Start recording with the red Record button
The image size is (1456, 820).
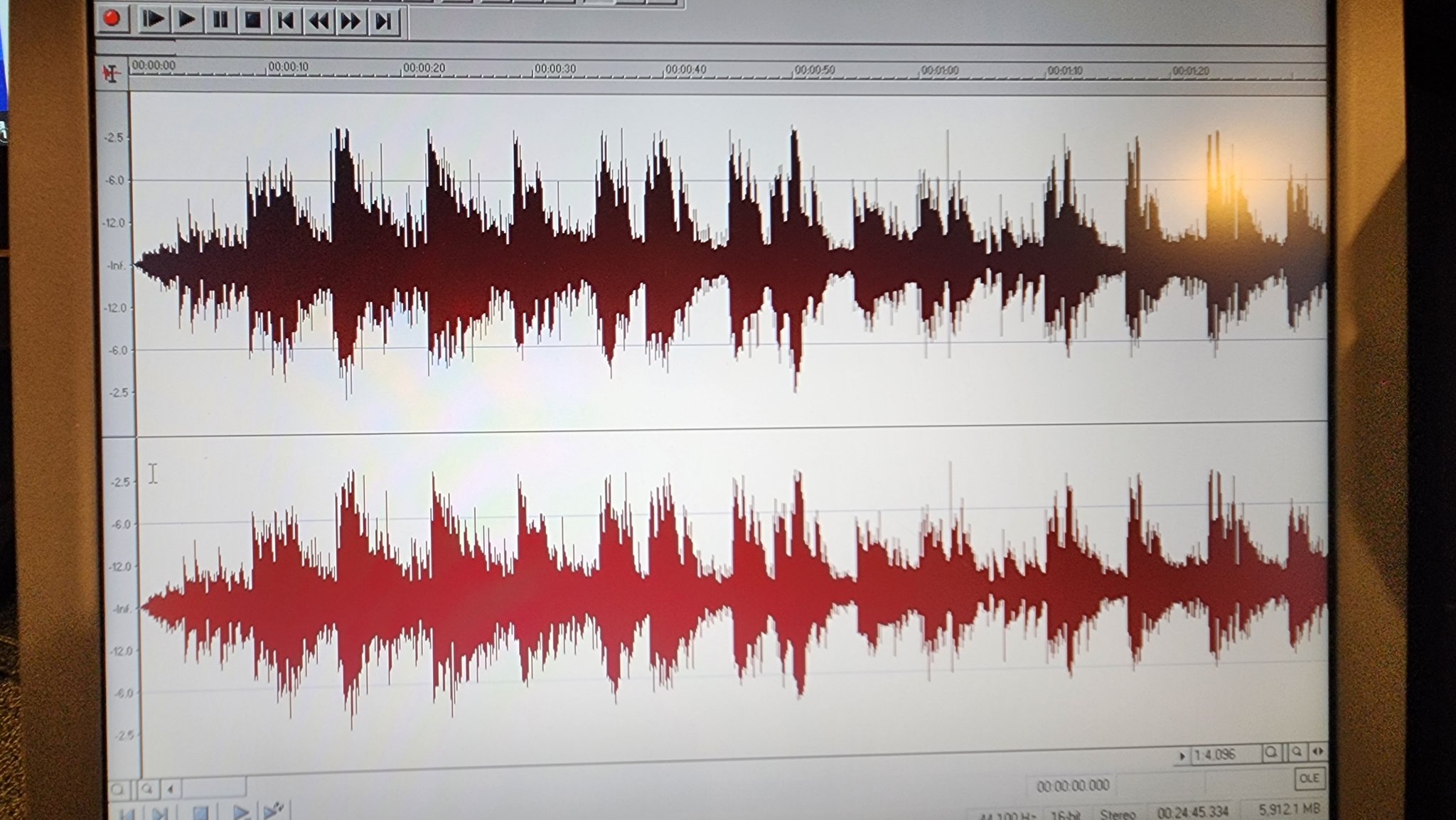tap(112, 18)
